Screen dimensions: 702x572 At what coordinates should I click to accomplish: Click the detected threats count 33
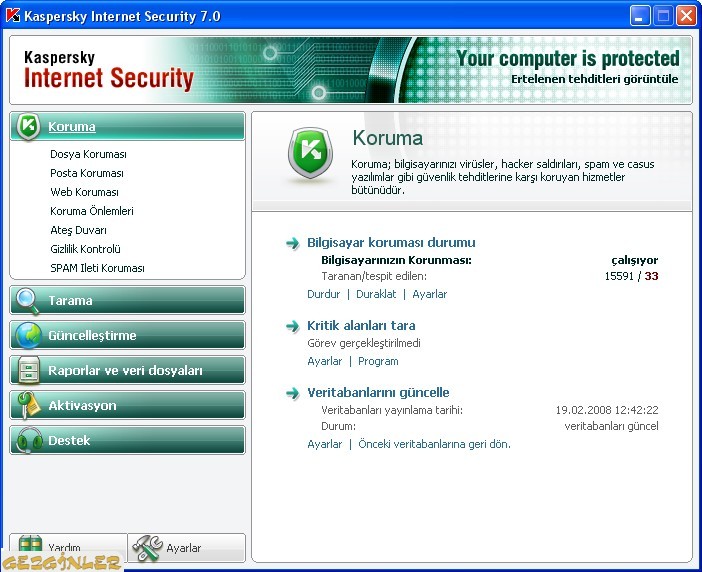coord(651,276)
